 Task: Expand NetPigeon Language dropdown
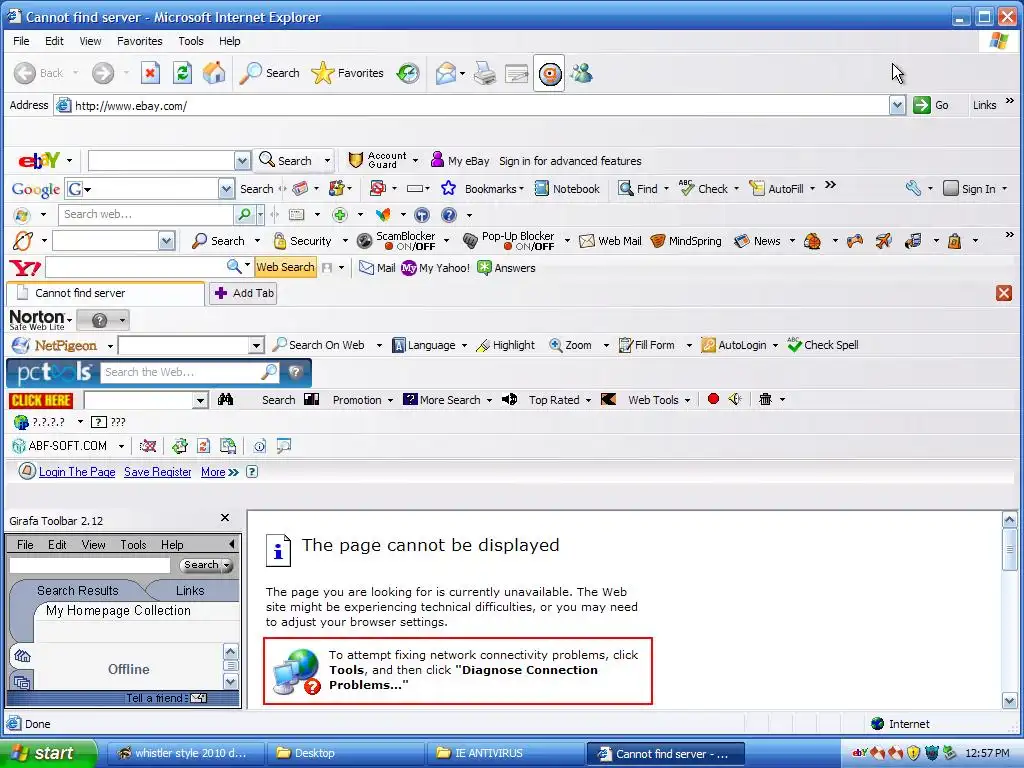[464, 345]
